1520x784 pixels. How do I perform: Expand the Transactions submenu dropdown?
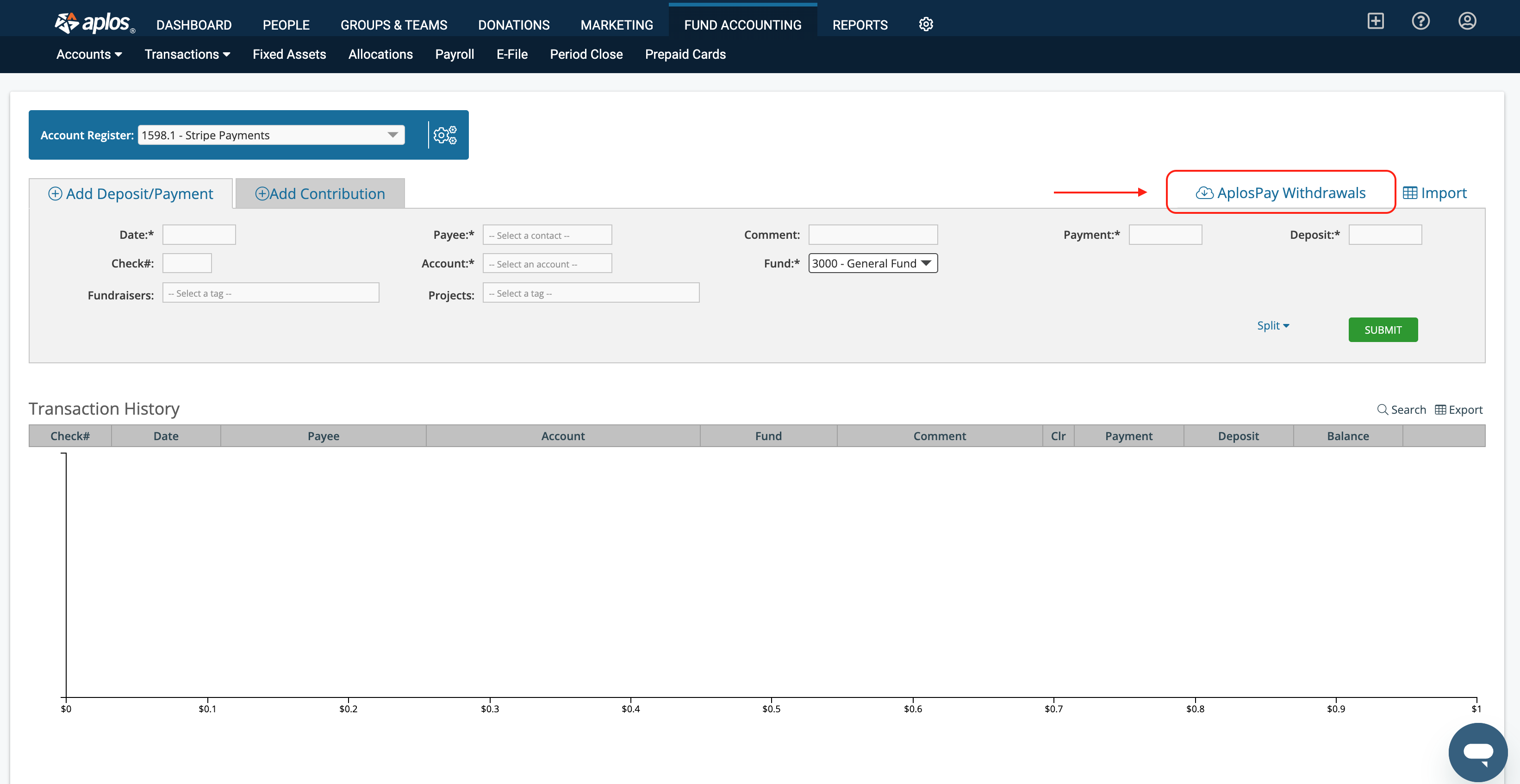point(187,54)
